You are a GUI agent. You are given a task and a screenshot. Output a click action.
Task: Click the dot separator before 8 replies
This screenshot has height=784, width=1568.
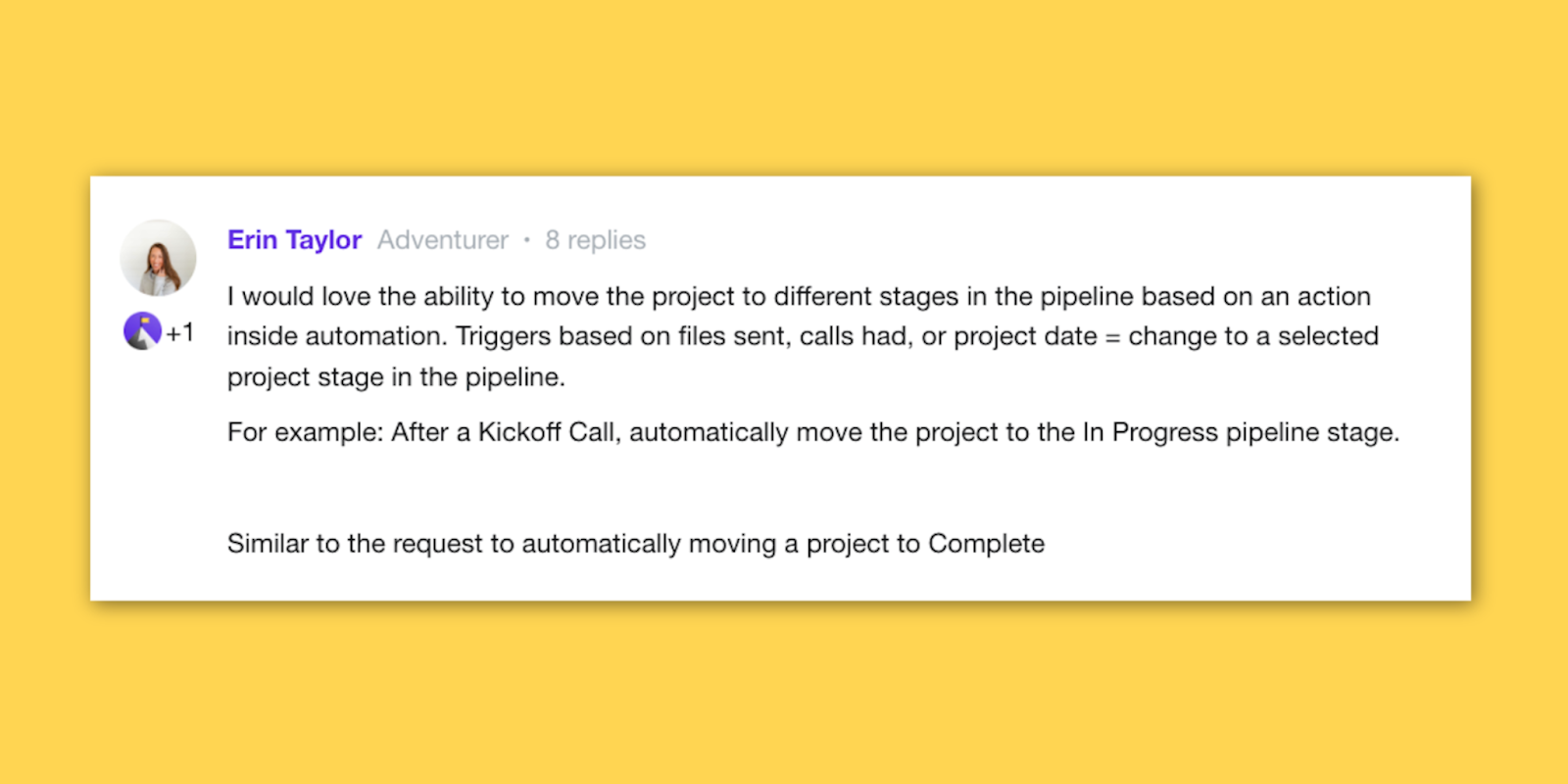526,240
